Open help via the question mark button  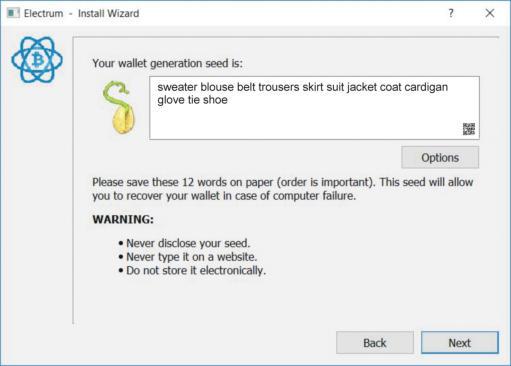click(451, 13)
